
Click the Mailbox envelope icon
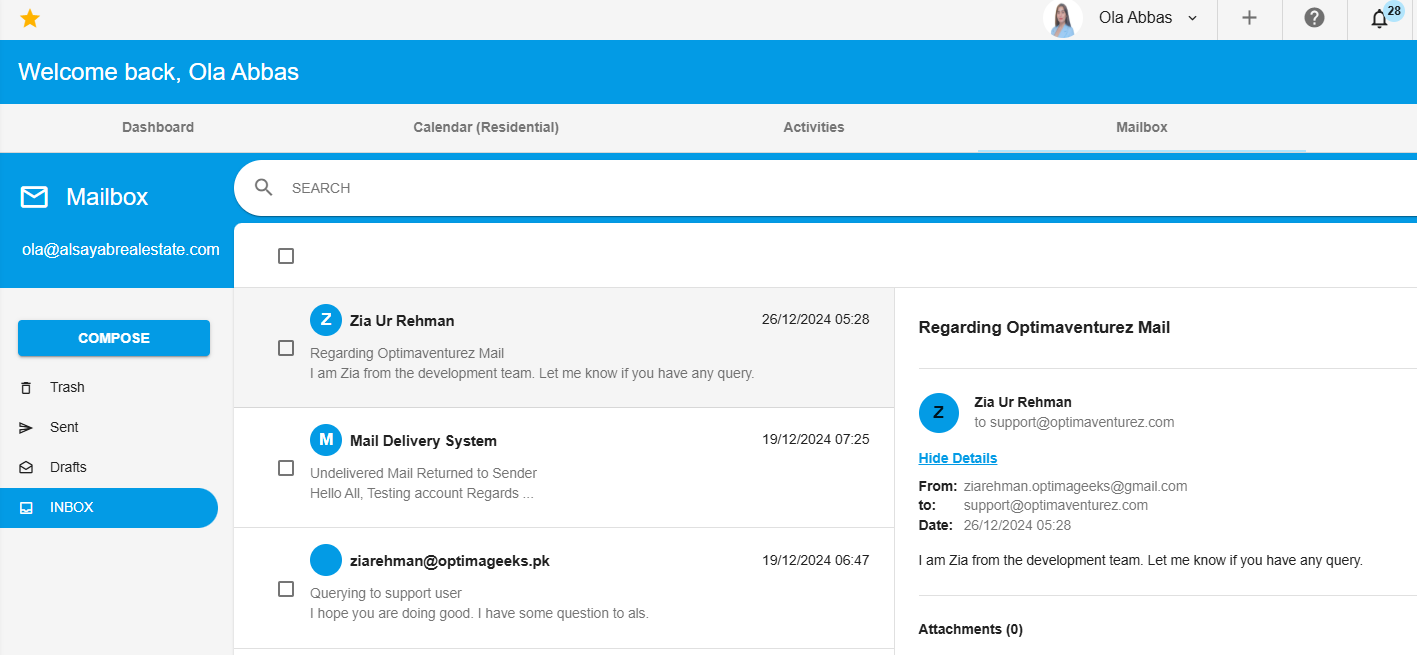[34, 197]
